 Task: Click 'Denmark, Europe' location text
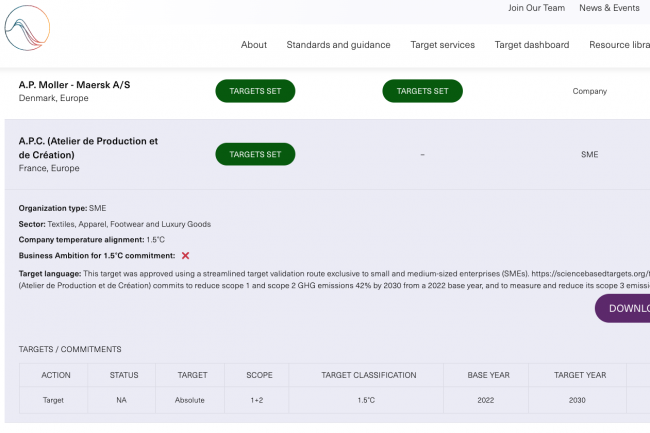[53, 98]
